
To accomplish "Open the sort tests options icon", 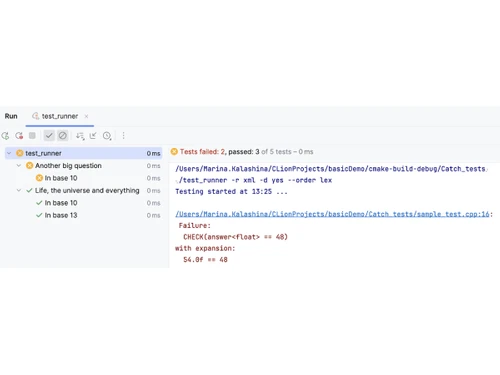I will point(80,136).
